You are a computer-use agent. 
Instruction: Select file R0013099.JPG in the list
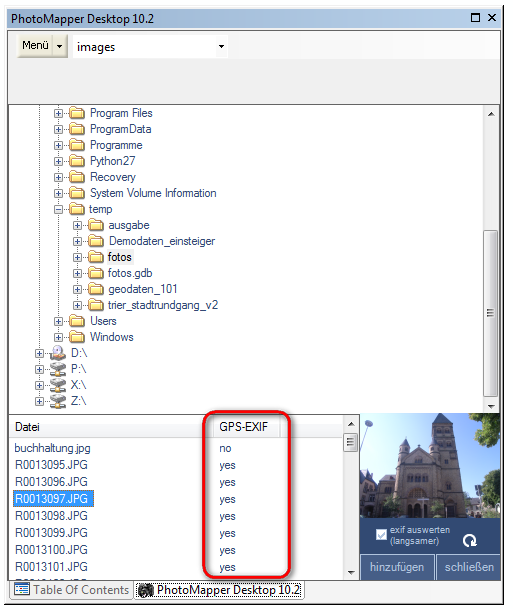click(x=51, y=533)
